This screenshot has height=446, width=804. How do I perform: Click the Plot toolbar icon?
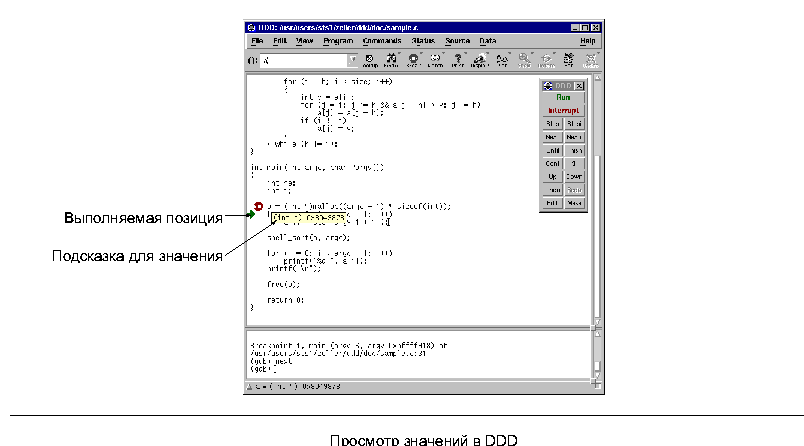(x=502, y=59)
